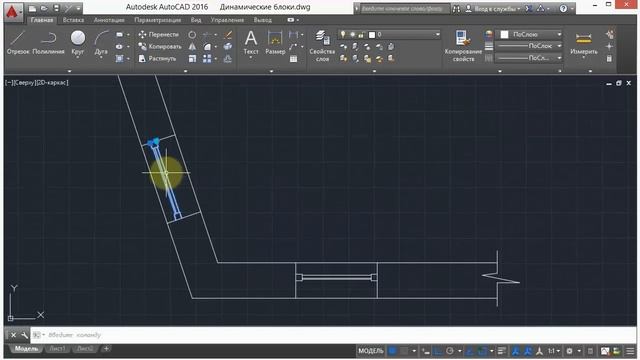Click the Растянуть stretch command

tap(158, 58)
